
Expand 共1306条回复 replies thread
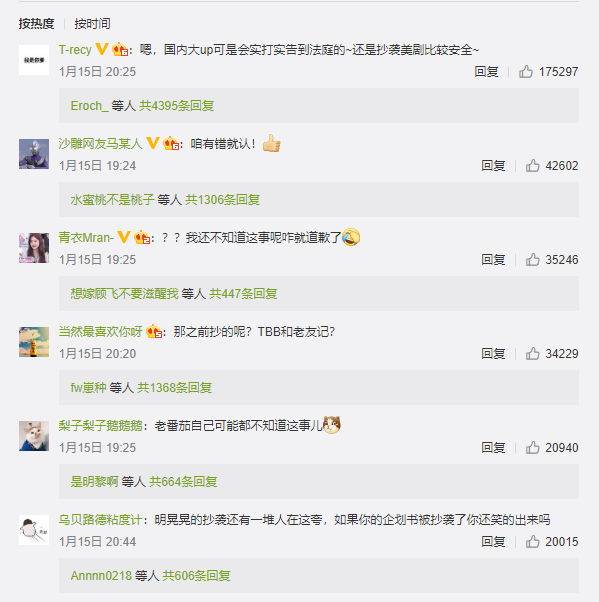click(x=222, y=200)
